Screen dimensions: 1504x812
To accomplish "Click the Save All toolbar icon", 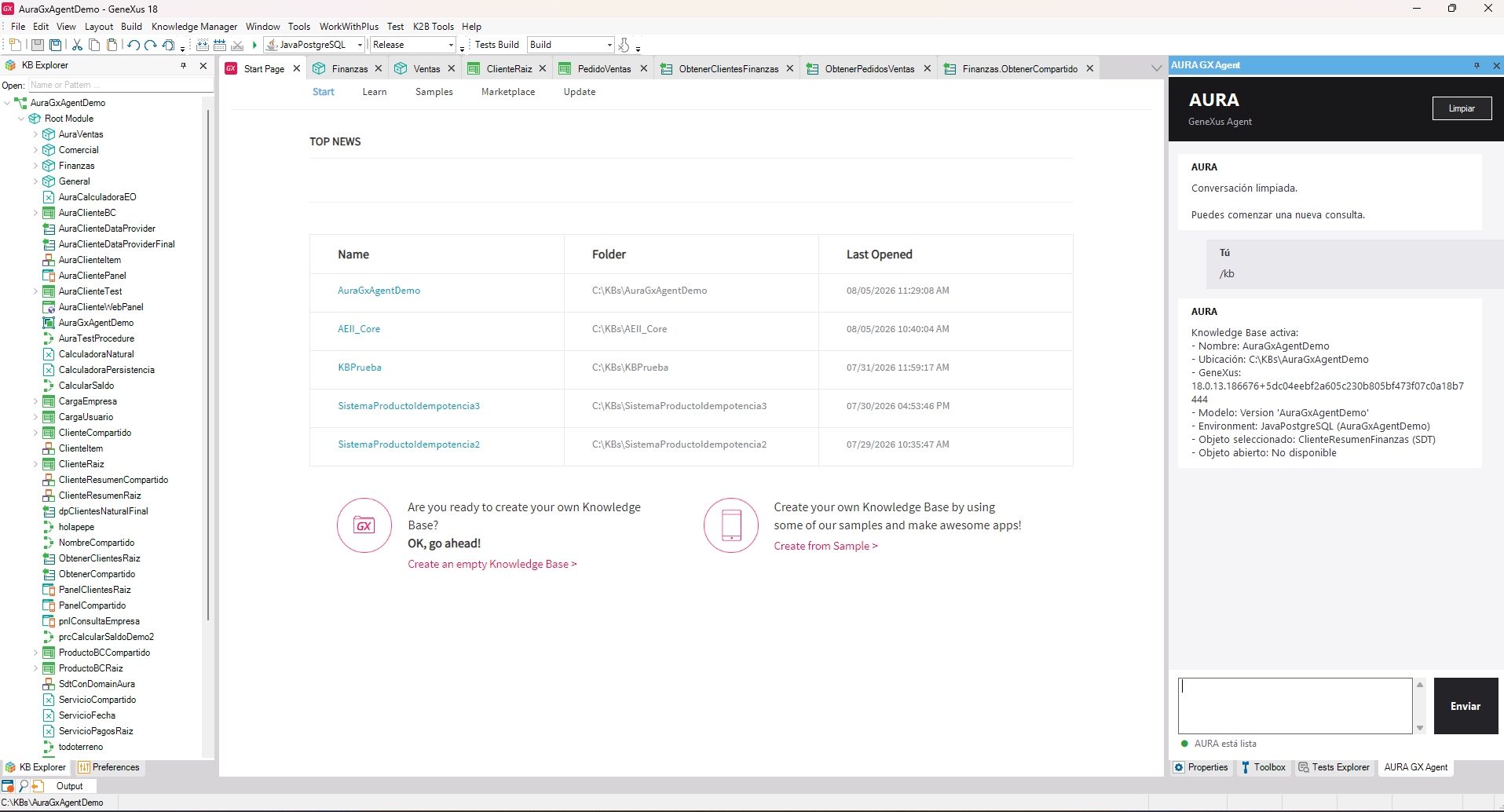I will [x=56, y=45].
